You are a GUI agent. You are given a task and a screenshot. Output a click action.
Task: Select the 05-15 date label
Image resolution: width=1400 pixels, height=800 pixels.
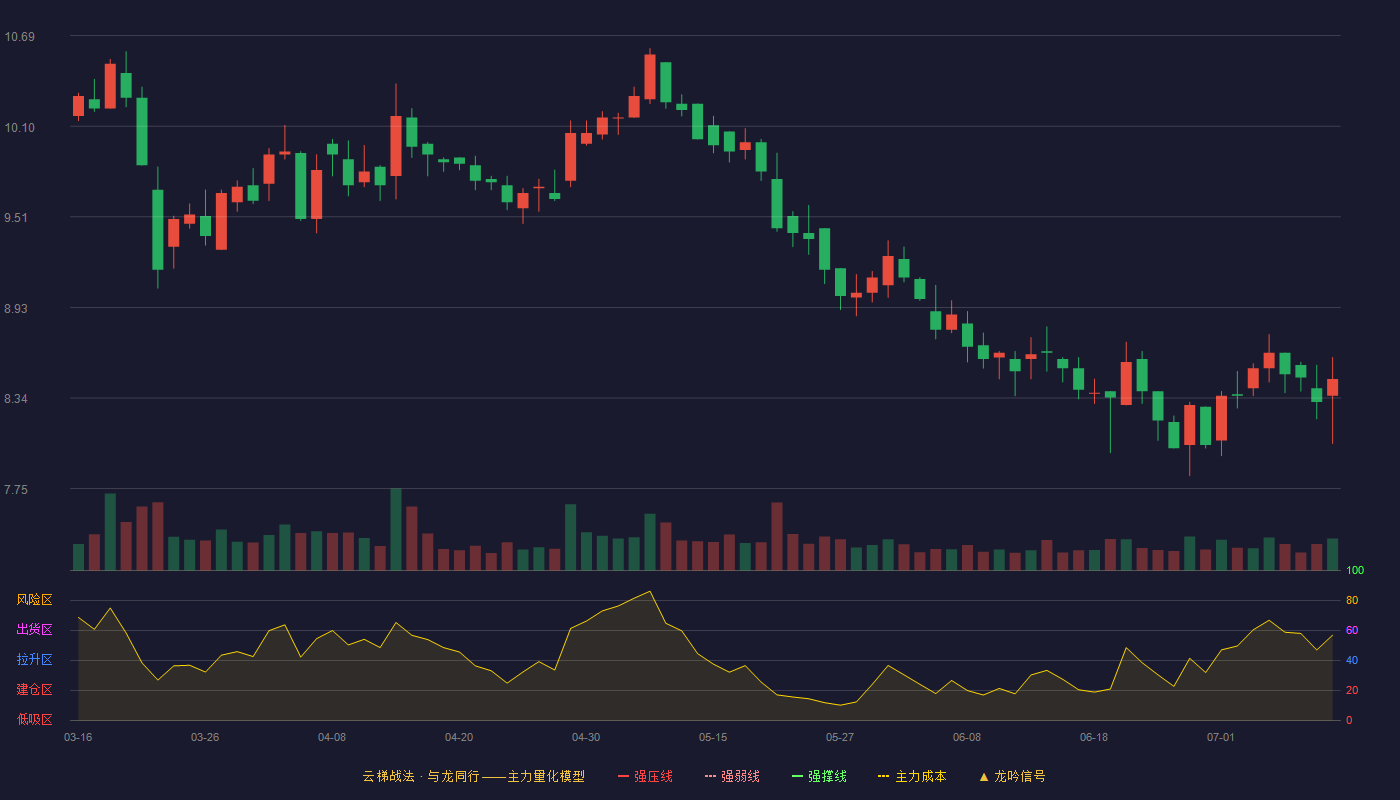[x=713, y=737]
